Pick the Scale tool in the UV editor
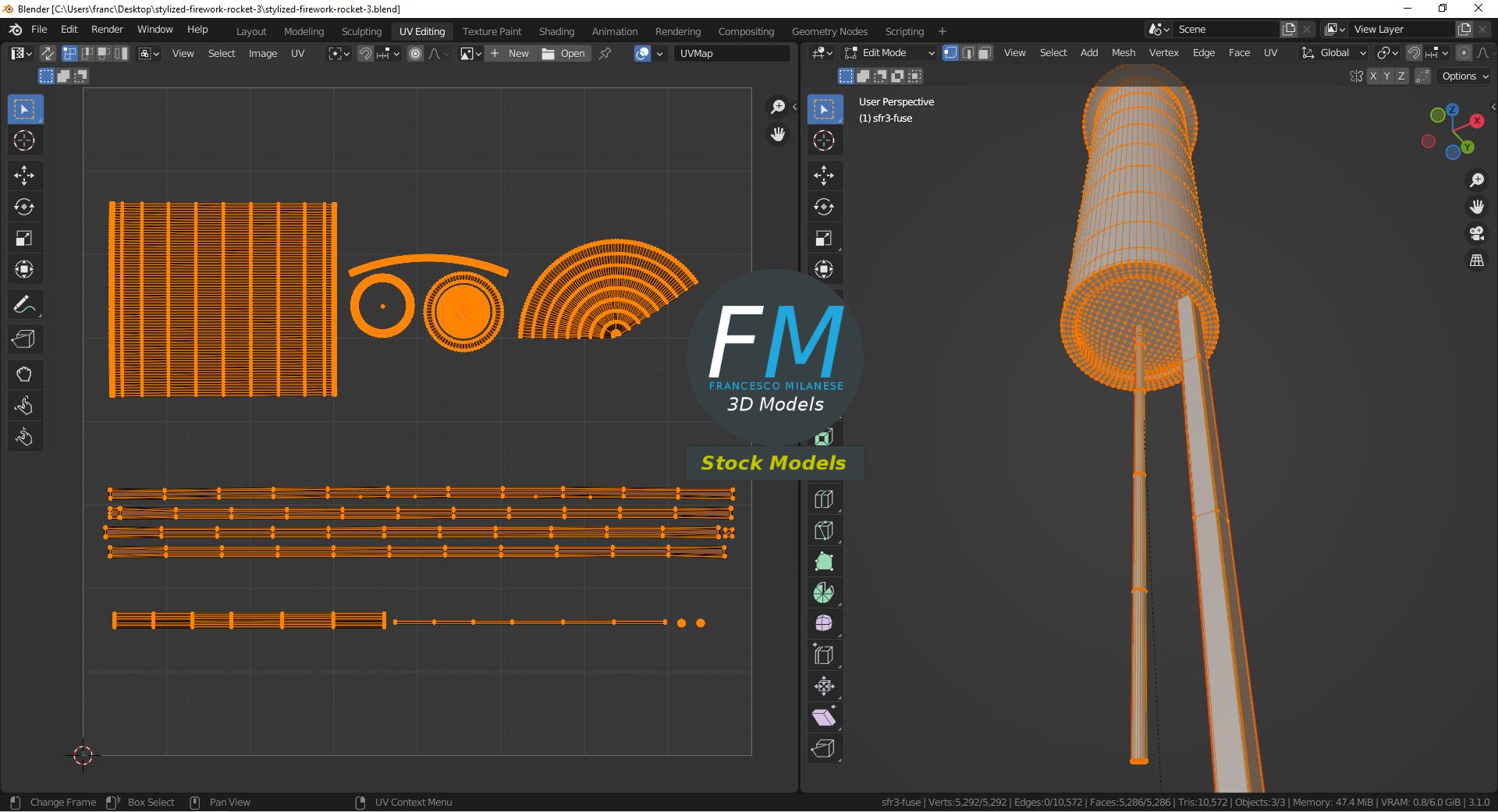The height and width of the screenshot is (812, 1498). tap(24, 238)
